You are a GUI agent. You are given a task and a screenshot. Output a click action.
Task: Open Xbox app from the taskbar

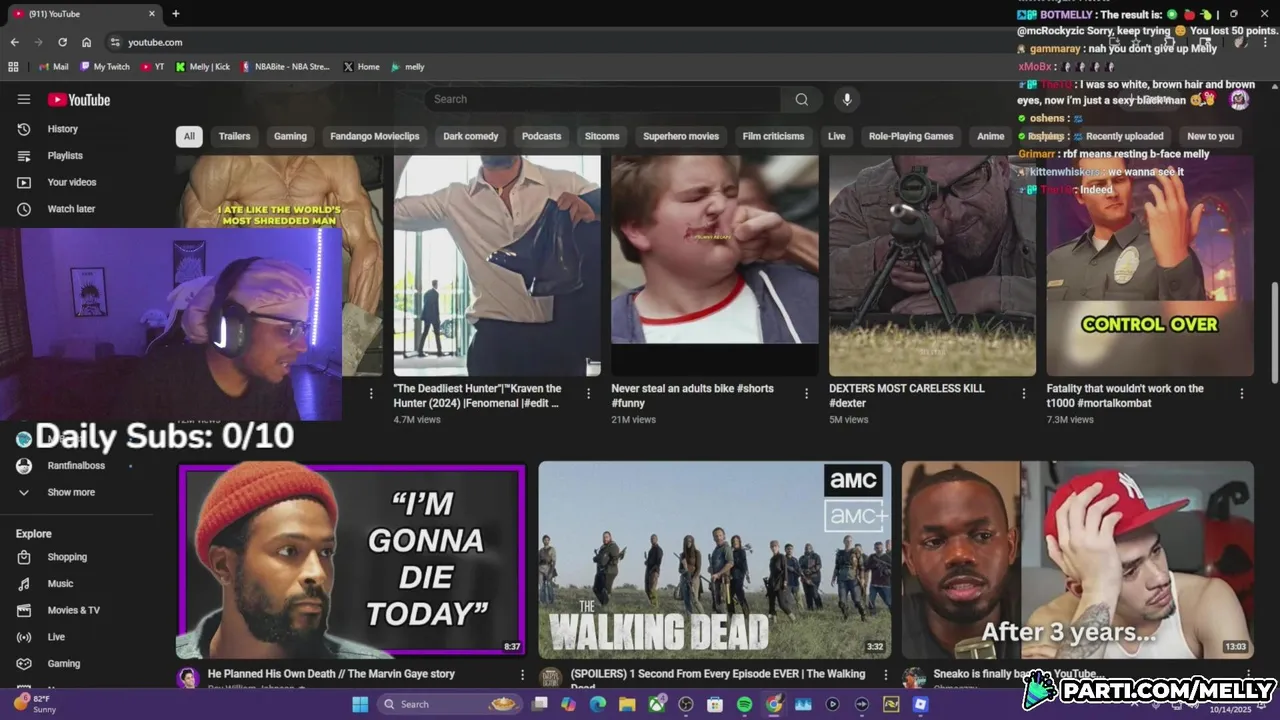[657, 704]
